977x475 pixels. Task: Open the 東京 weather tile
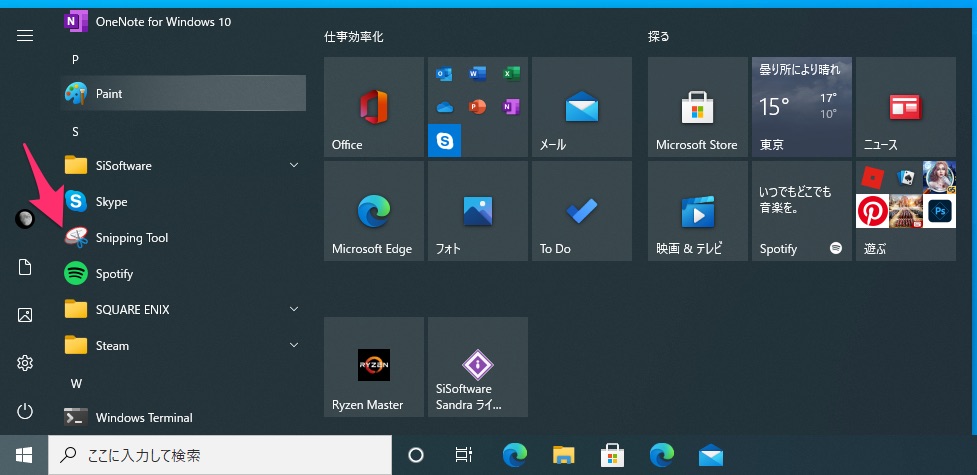[802, 107]
